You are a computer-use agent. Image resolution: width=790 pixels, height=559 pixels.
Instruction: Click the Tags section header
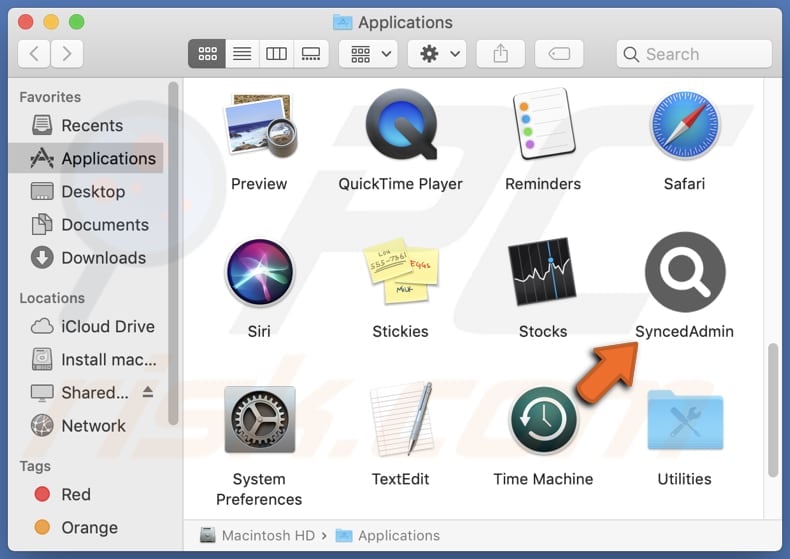pyautogui.click(x=35, y=466)
